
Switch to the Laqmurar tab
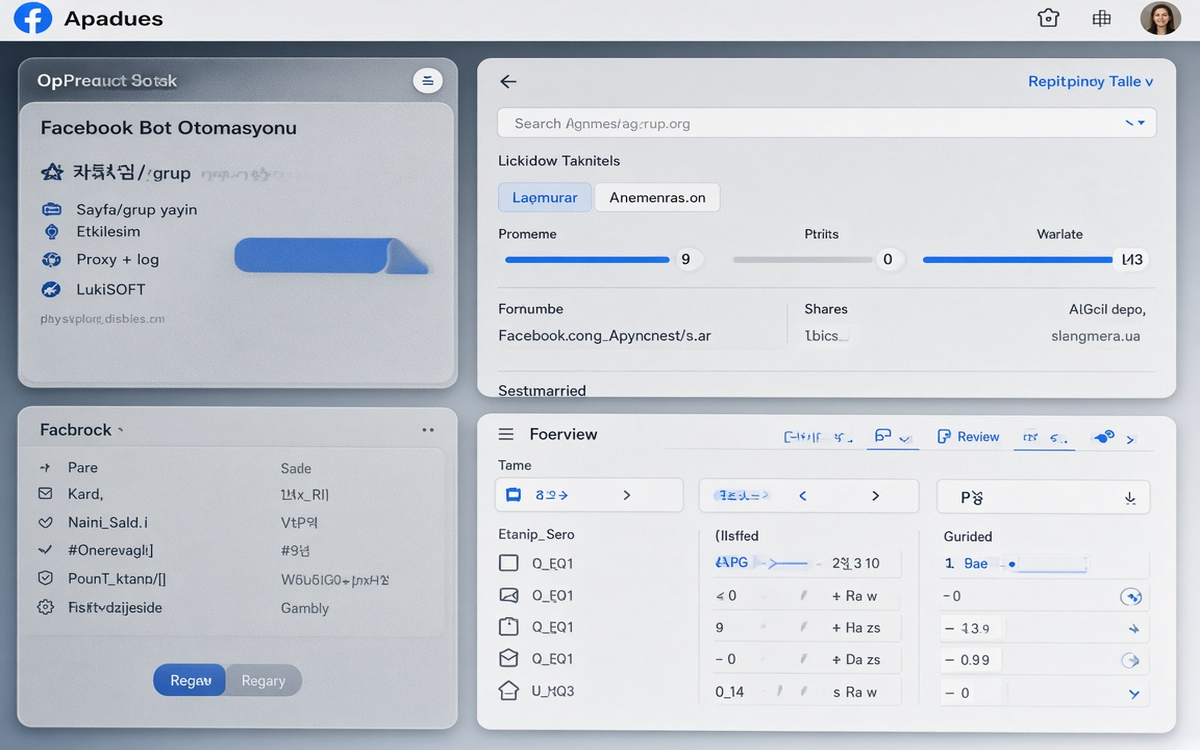[x=545, y=197]
